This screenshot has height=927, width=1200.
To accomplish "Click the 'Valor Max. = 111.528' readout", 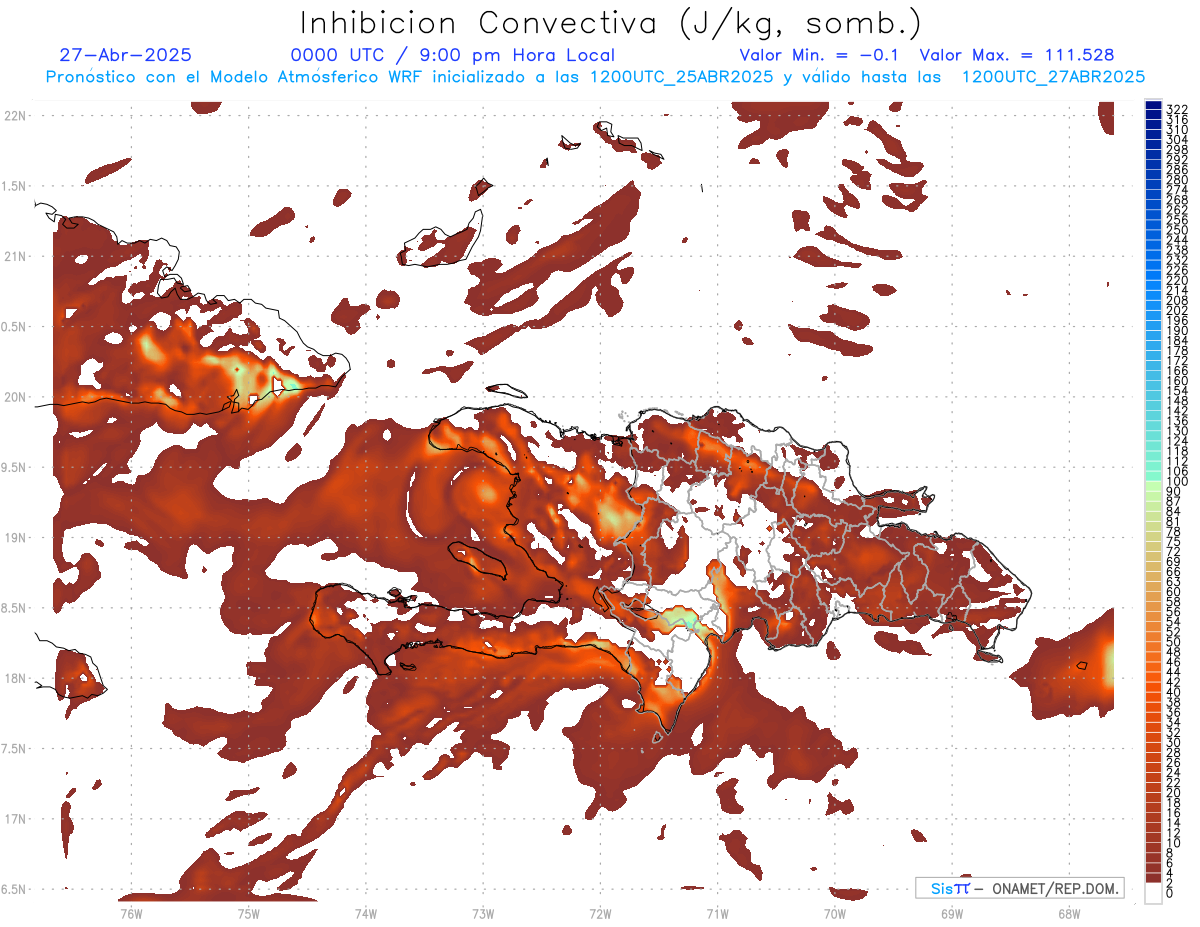I will pyautogui.click(x=1016, y=55).
